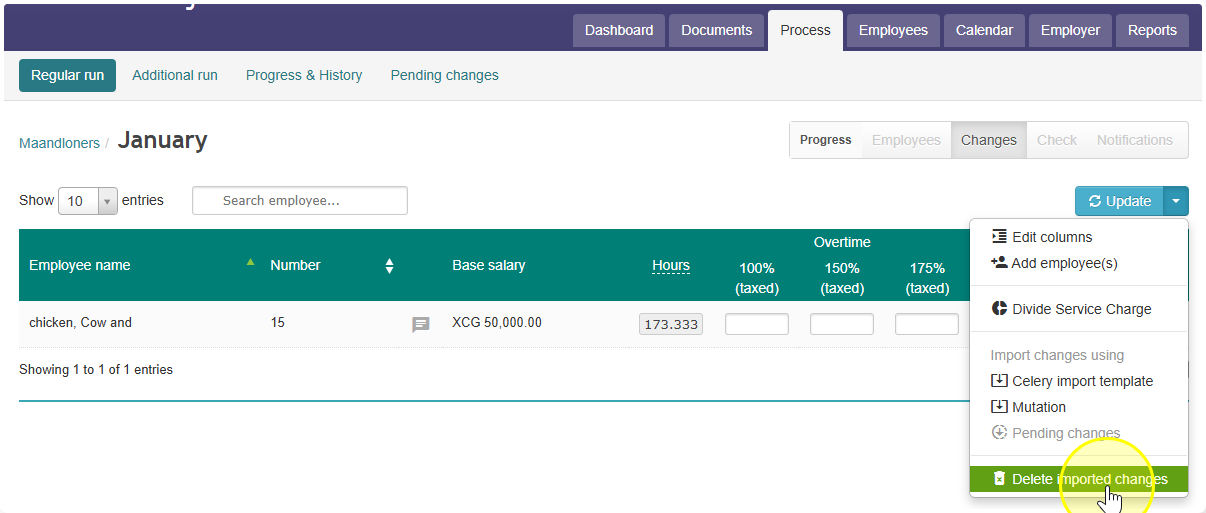Switch to the Employees top tab
The image size is (1206, 513).
coord(893,30)
